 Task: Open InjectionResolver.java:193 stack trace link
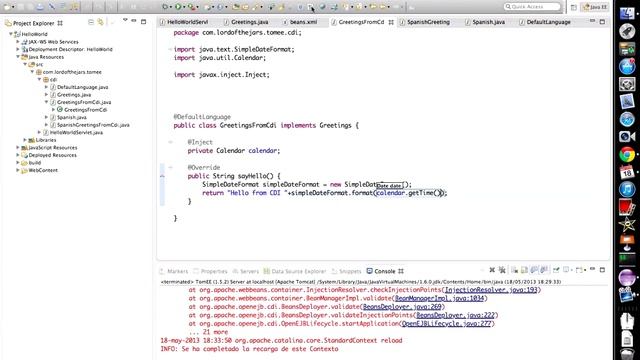point(491,290)
